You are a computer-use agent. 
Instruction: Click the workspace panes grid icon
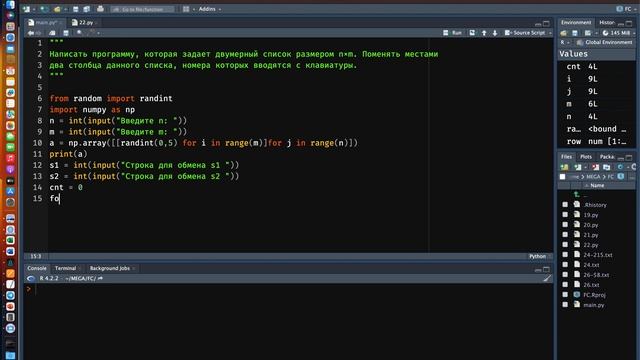tap(186, 9)
